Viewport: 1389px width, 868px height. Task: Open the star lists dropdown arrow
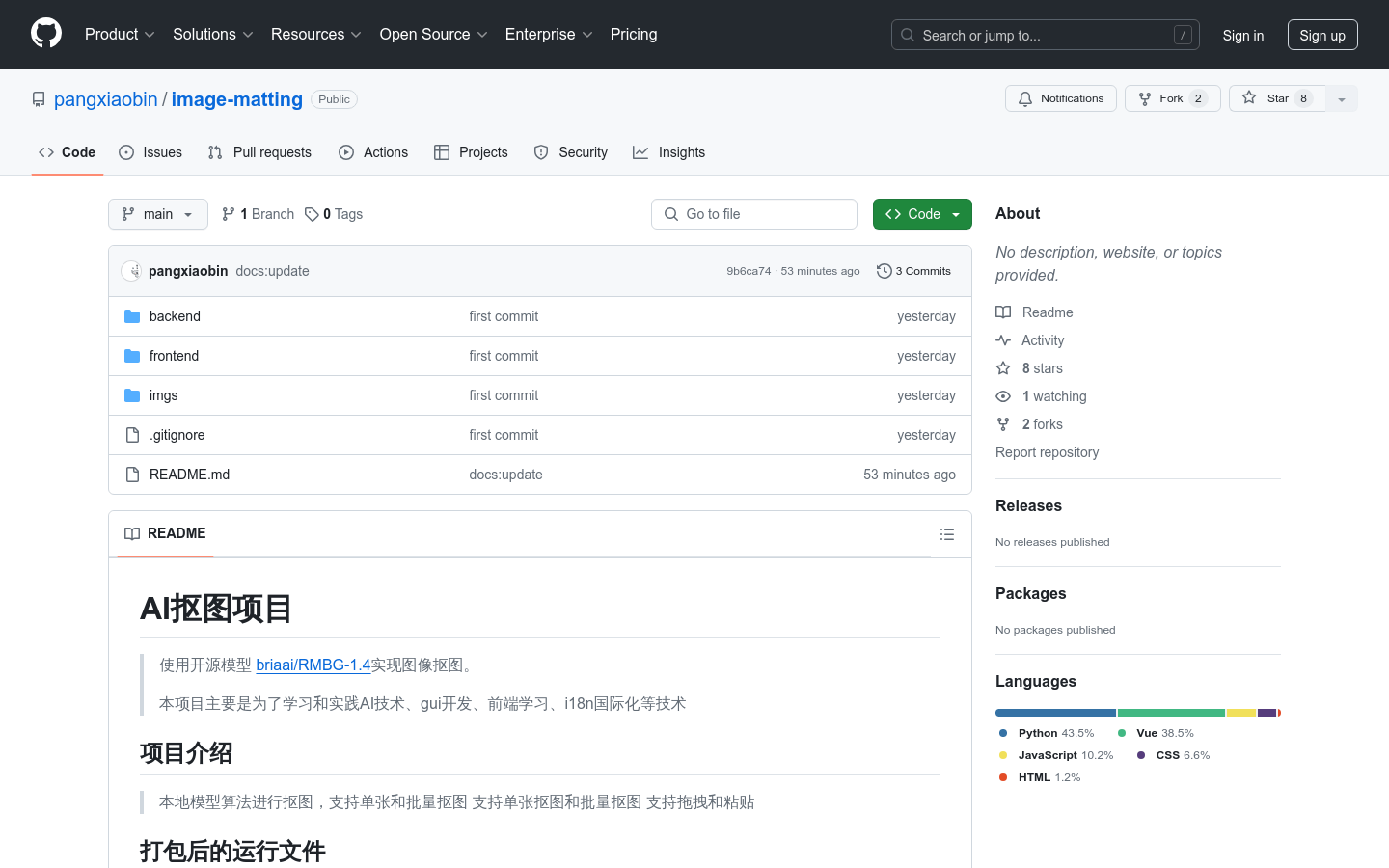[1342, 98]
